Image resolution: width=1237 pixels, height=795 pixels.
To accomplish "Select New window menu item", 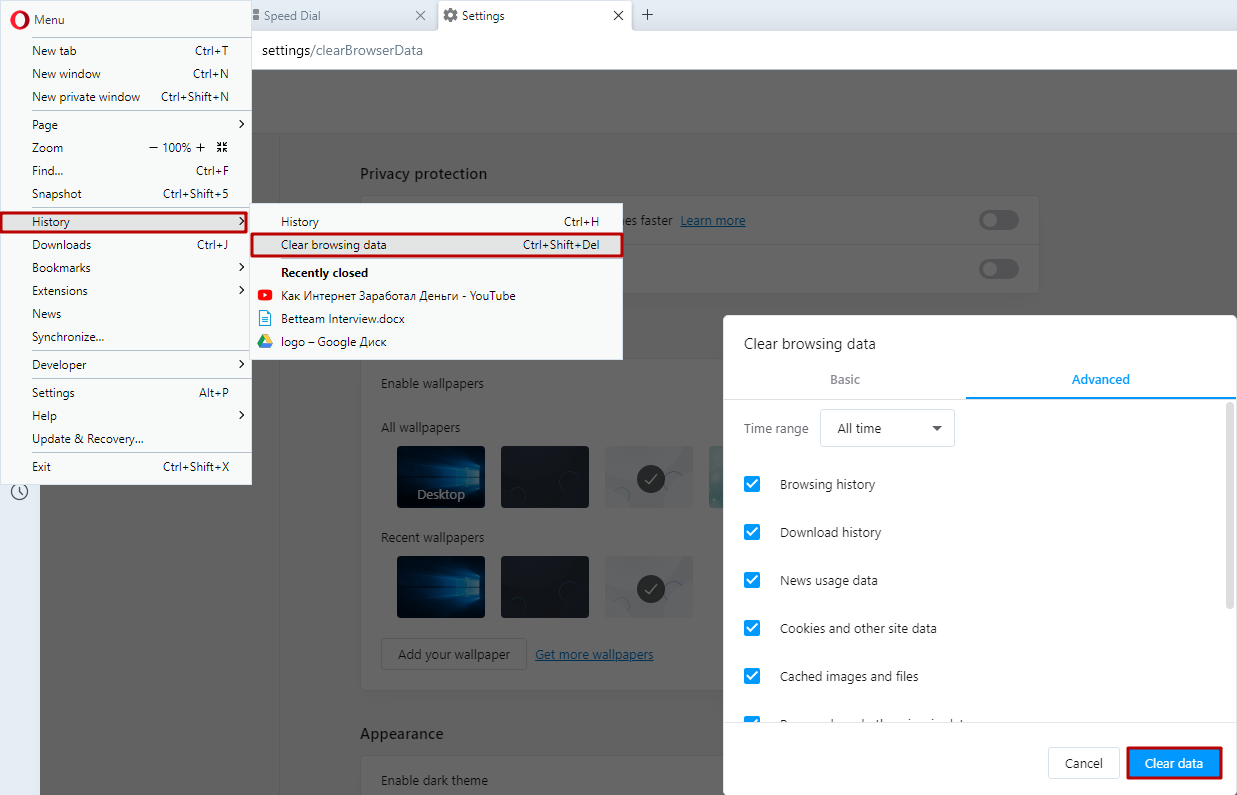I will pos(125,74).
